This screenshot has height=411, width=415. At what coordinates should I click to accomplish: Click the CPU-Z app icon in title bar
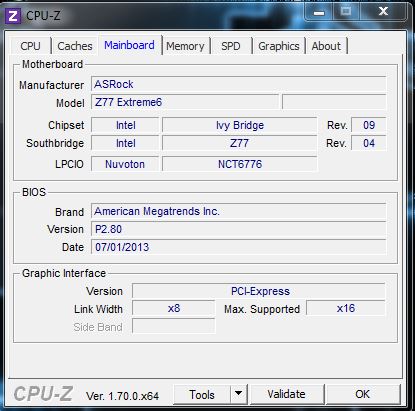click(x=13, y=16)
